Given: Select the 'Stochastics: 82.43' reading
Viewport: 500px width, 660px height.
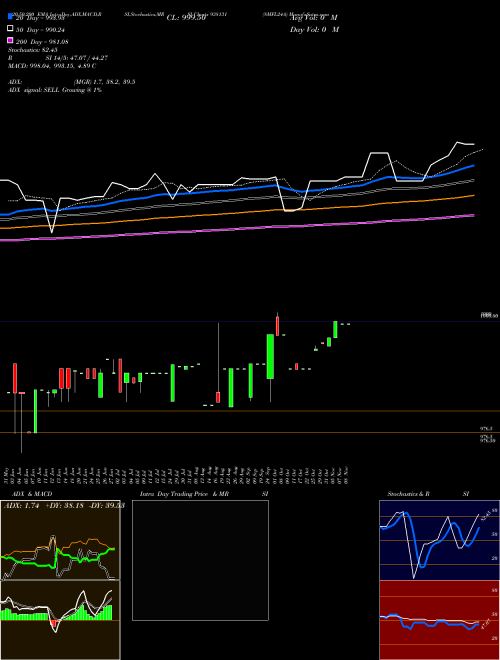Looking at the screenshot, I should [x=32, y=50].
